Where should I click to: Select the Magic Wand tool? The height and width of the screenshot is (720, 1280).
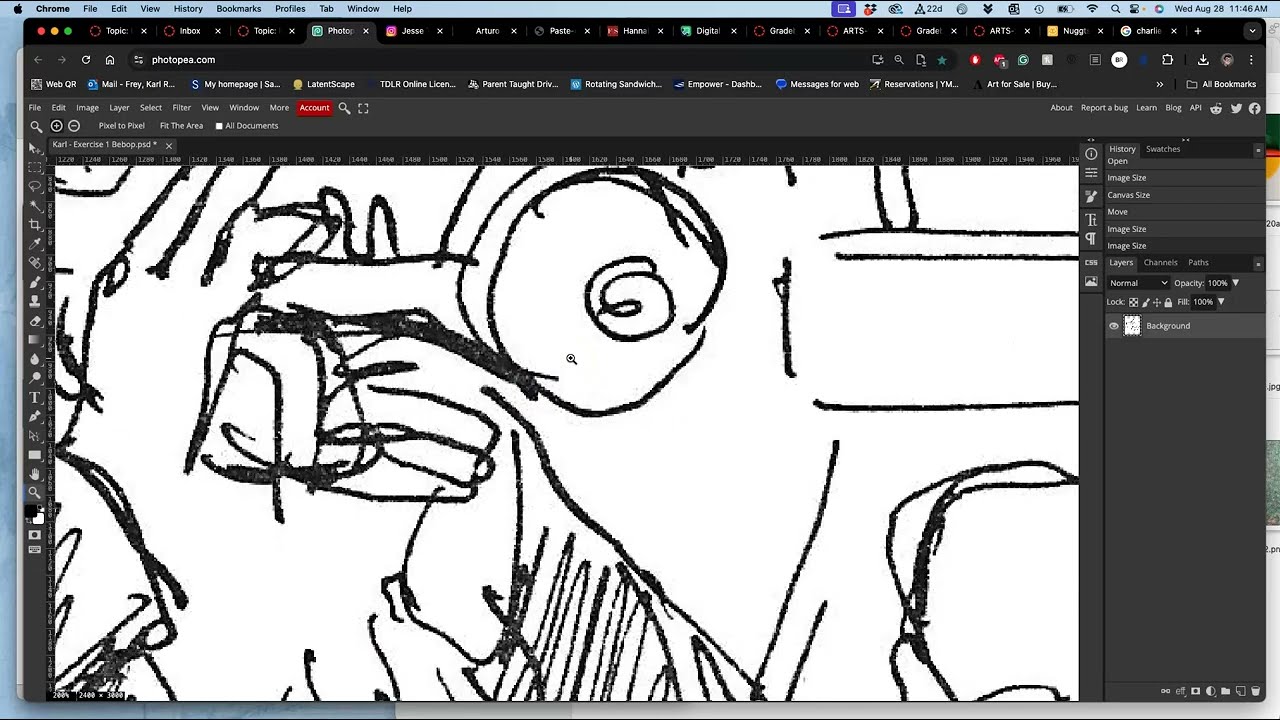coord(35,204)
